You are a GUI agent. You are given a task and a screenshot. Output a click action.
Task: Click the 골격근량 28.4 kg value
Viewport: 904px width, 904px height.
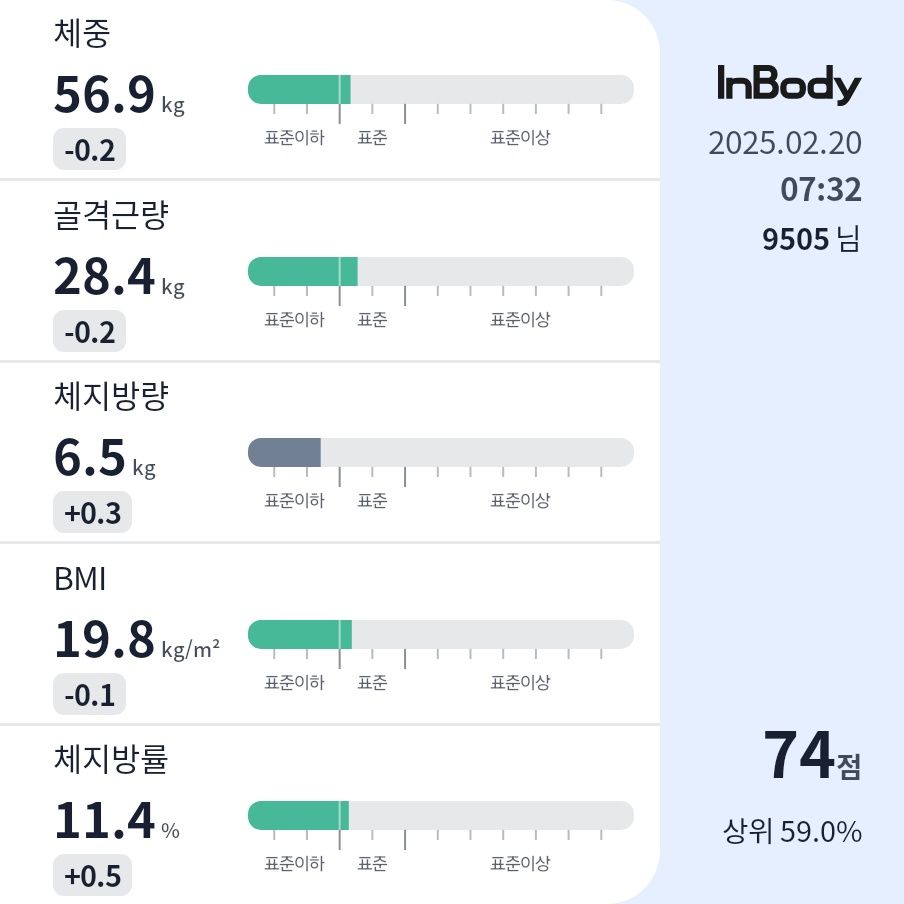pyautogui.click(x=119, y=277)
